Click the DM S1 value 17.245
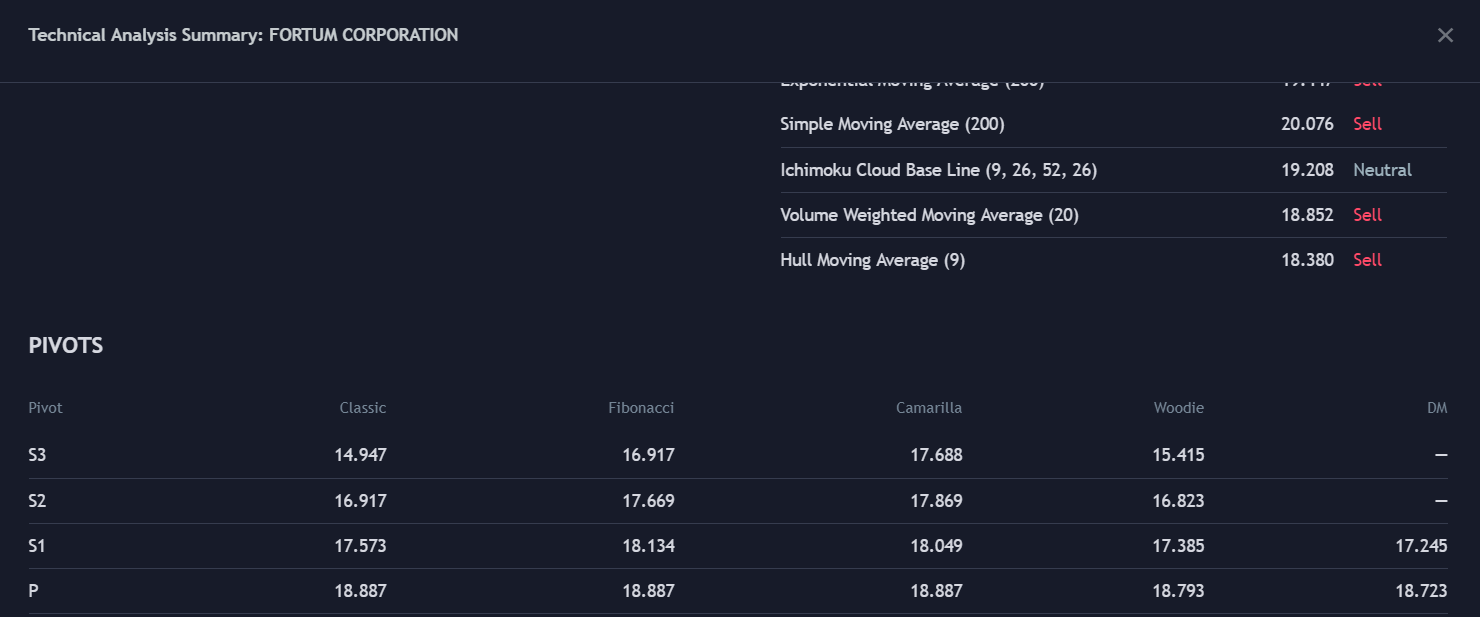The image size is (1480, 617). click(x=1421, y=546)
